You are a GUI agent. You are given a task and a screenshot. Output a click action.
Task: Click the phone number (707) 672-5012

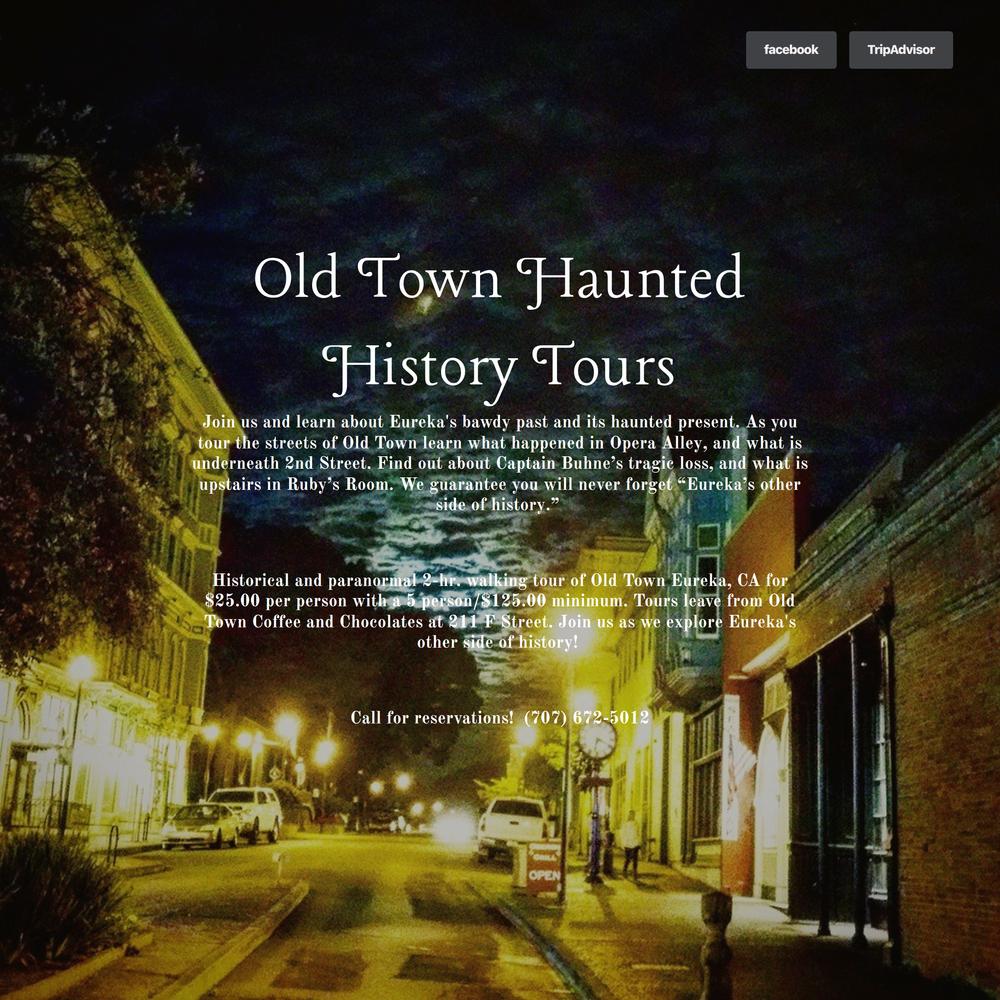click(586, 718)
